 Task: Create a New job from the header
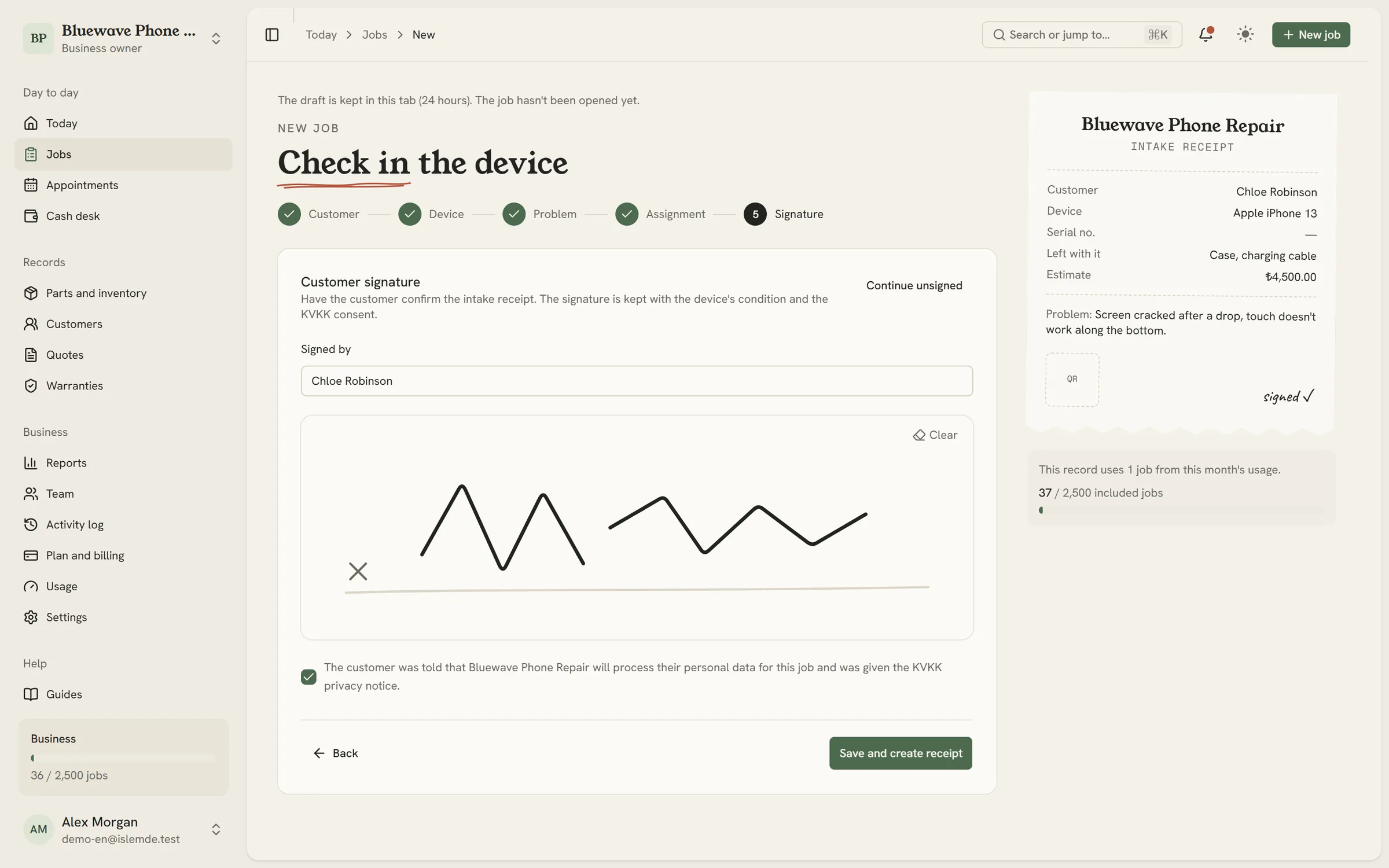point(1311,35)
